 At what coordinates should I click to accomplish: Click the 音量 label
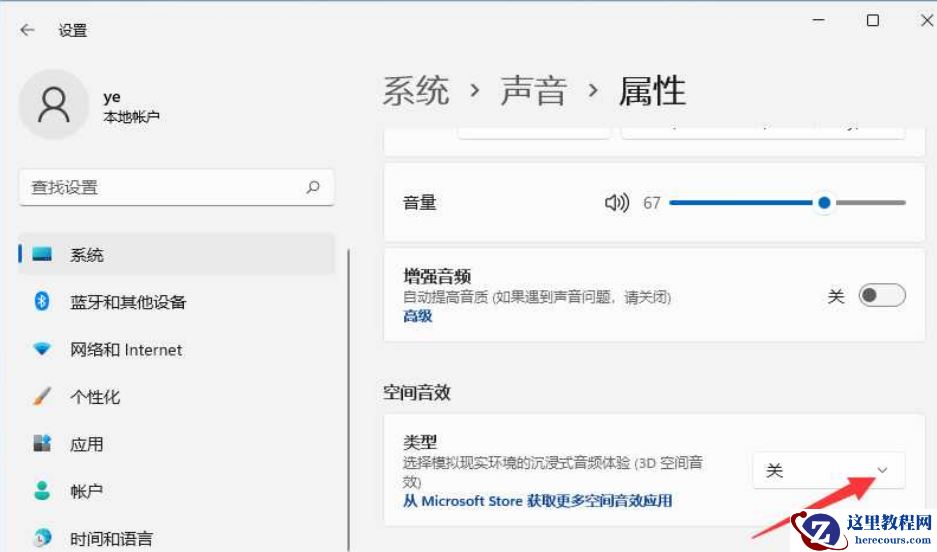419,203
